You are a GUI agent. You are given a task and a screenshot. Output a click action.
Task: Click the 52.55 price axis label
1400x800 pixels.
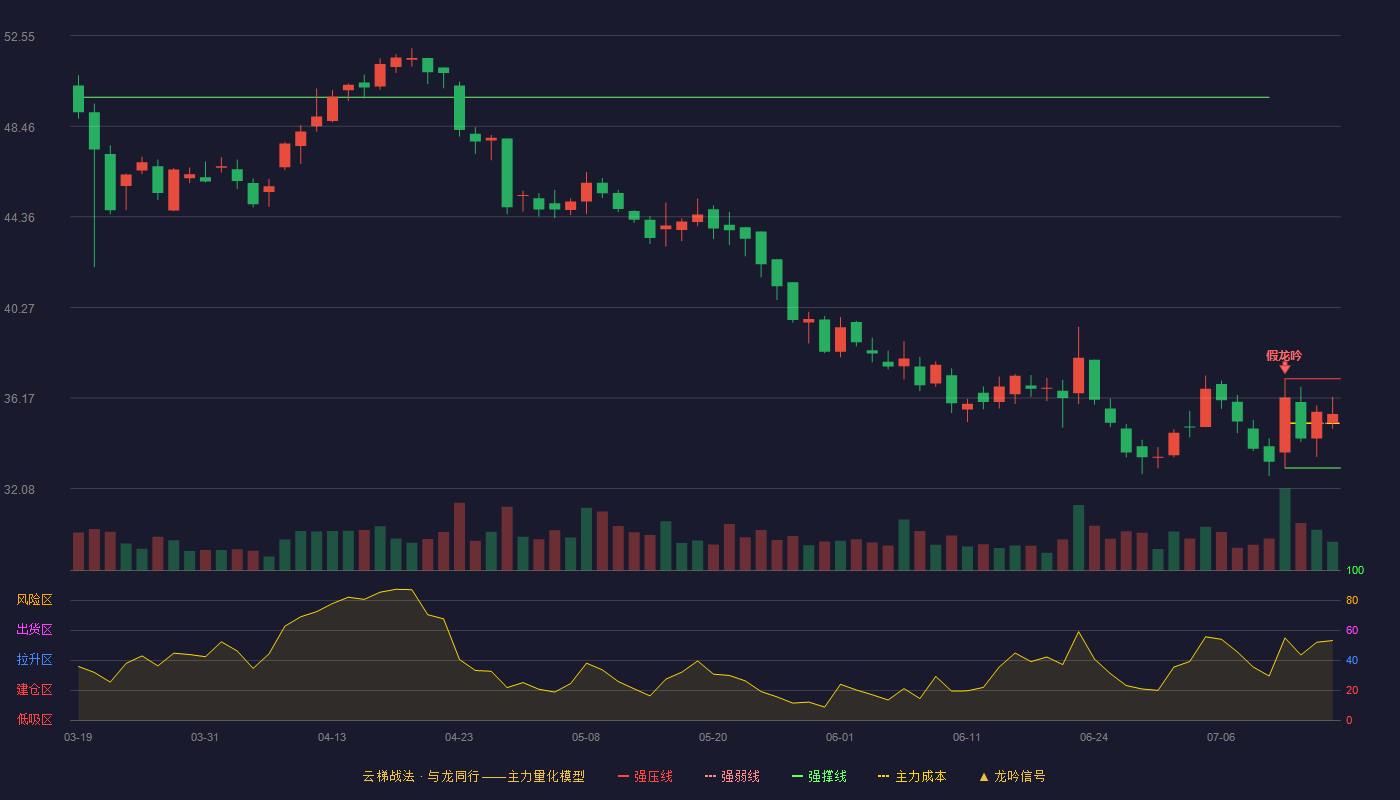(19, 36)
